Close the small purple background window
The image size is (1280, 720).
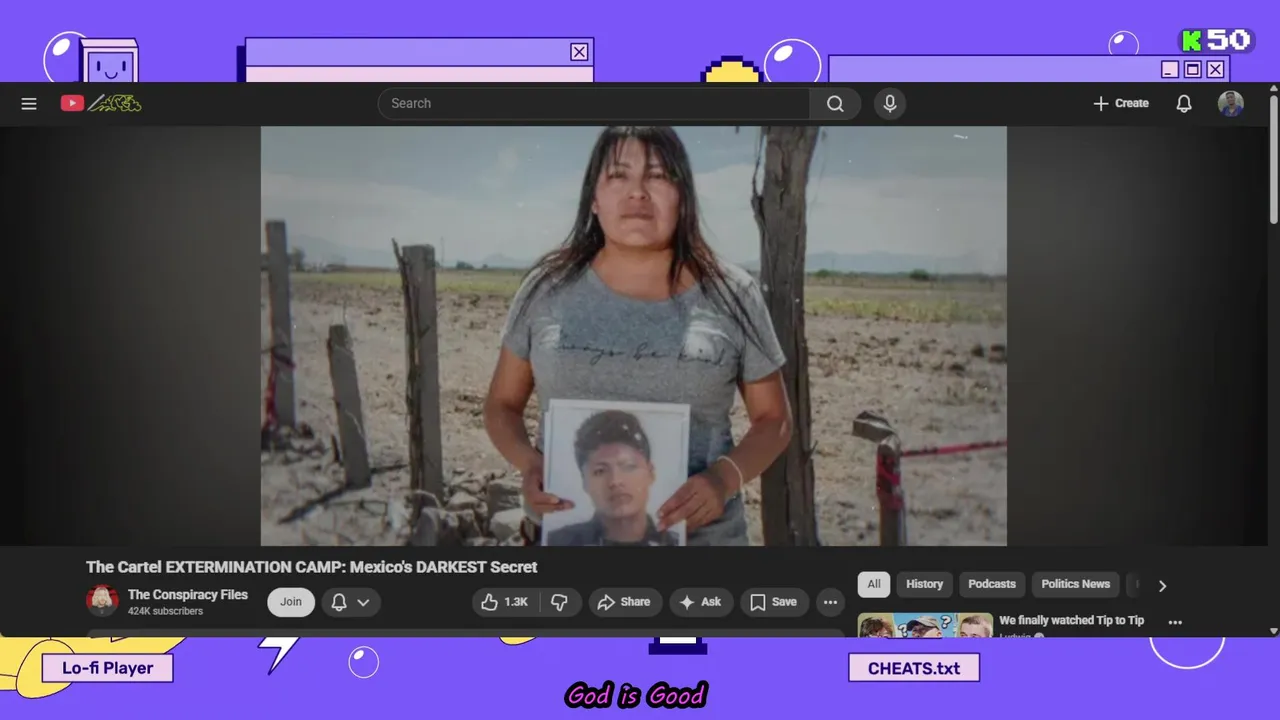pos(579,52)
